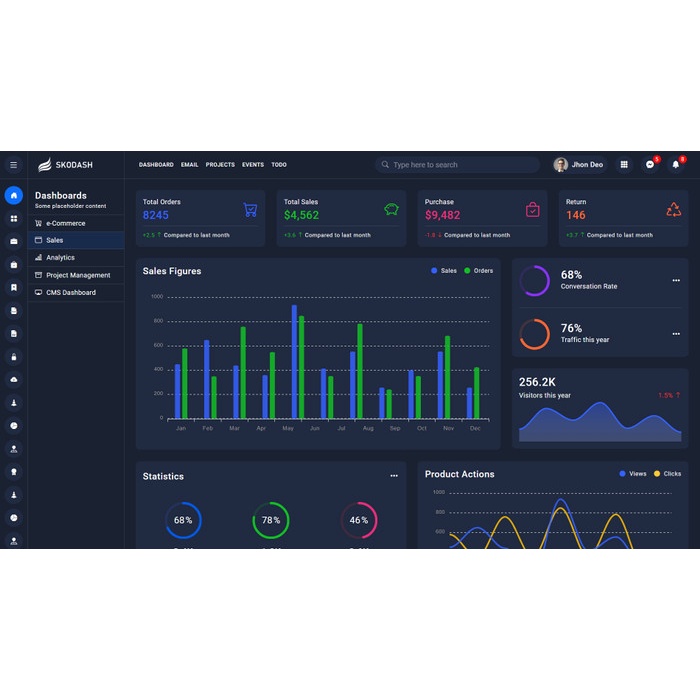Image resolution: width=700 pixels, height=700 pixels.
Task: Click the piggy bank icon on the Total Sales card
Action: click(x=392, y=209)
